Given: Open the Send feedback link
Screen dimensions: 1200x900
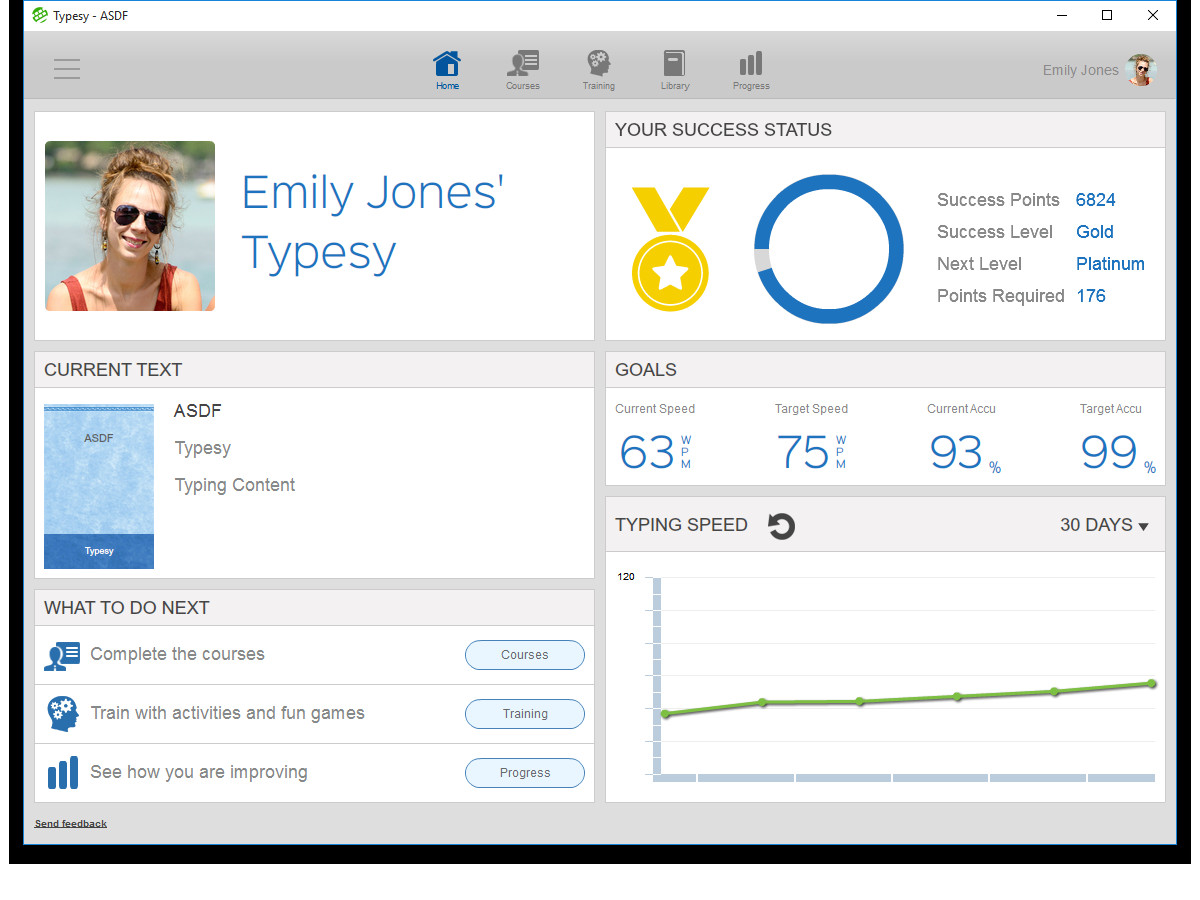Looking at the screenshot, I should [71, 824].
